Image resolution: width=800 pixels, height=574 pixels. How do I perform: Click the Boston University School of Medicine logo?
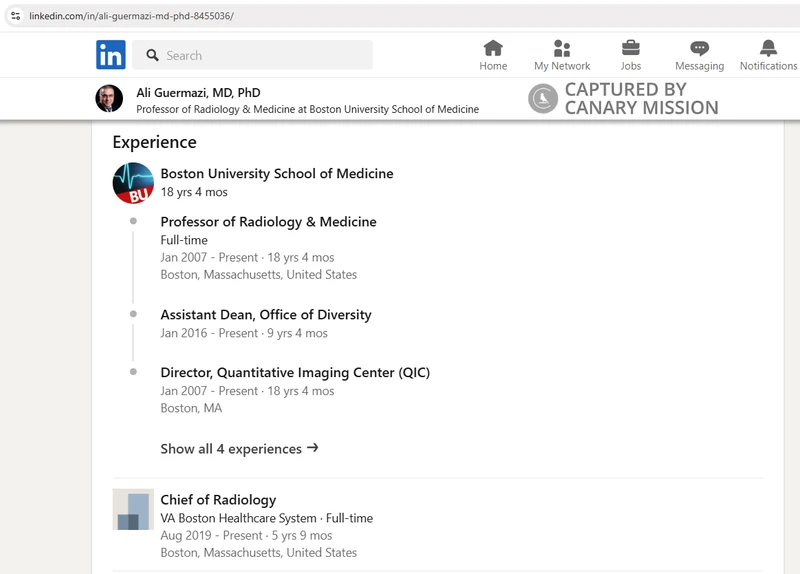133,183
